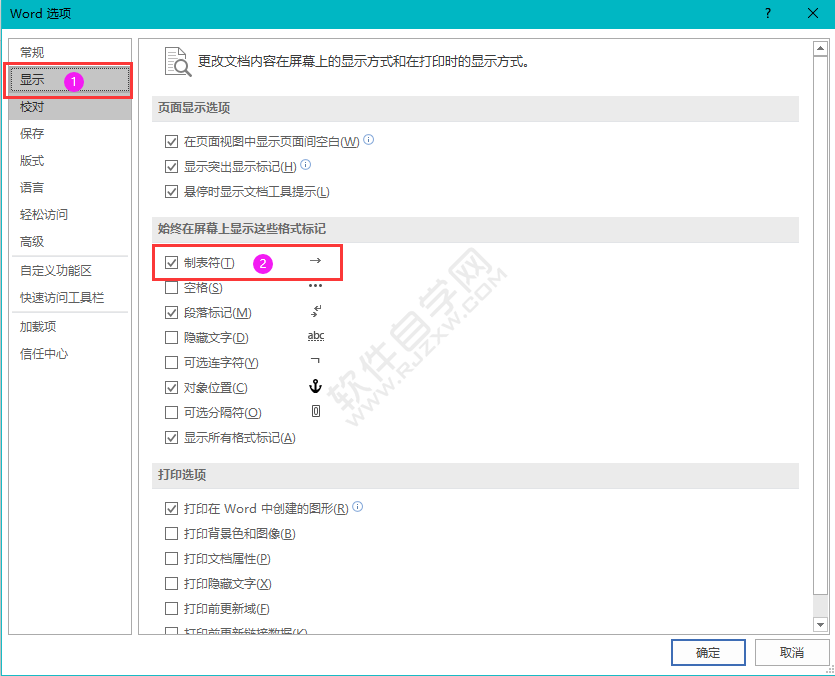Viewport: 835px width, 676px height.
Task: Enable 打印背景色和图像
Action: [172, 534]
